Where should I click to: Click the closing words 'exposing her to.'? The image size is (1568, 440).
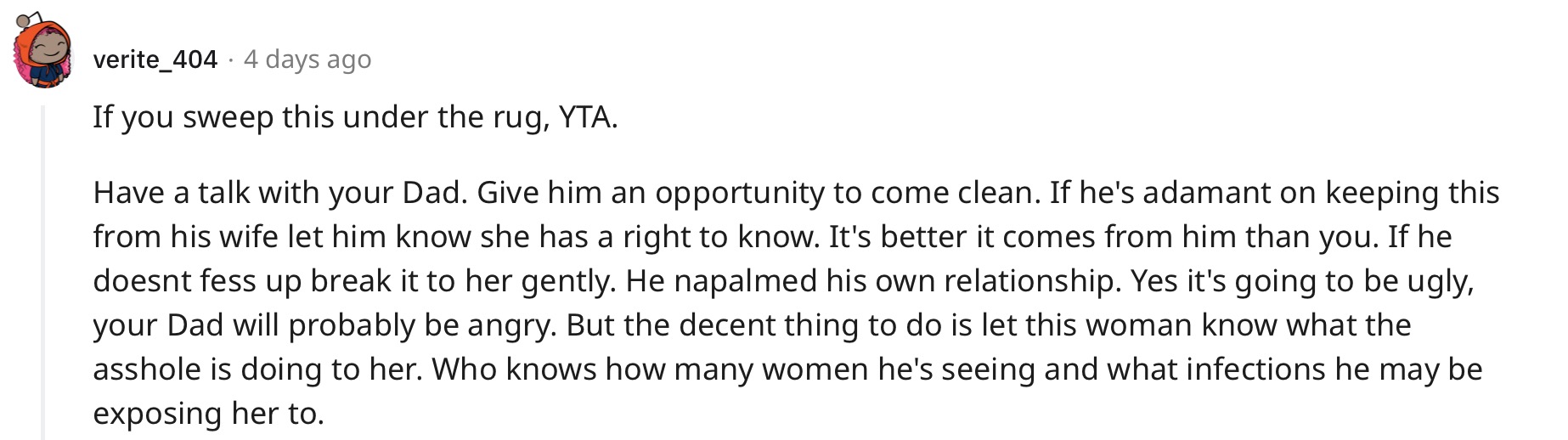coord(209,414)
